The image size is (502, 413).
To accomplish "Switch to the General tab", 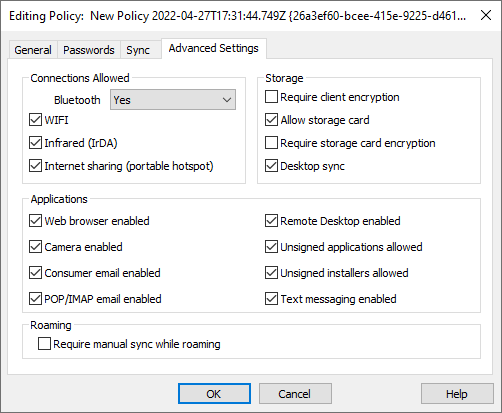I will click(33, 50).
